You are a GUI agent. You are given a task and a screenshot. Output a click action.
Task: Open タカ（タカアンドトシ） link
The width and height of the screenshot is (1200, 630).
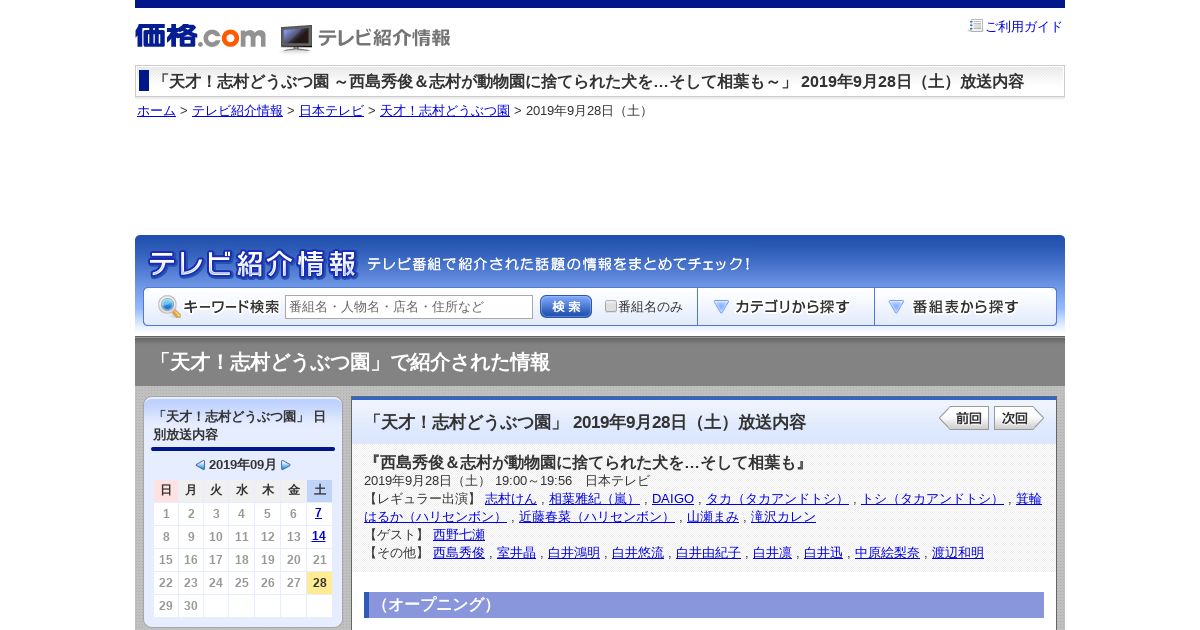coord(777,499)
